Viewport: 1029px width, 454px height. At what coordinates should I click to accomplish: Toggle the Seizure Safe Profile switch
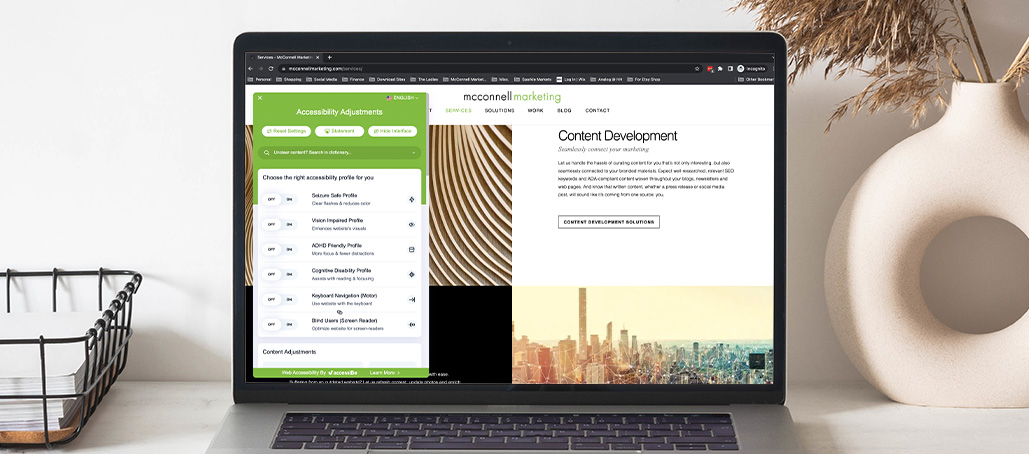click(x=280, y=199)
